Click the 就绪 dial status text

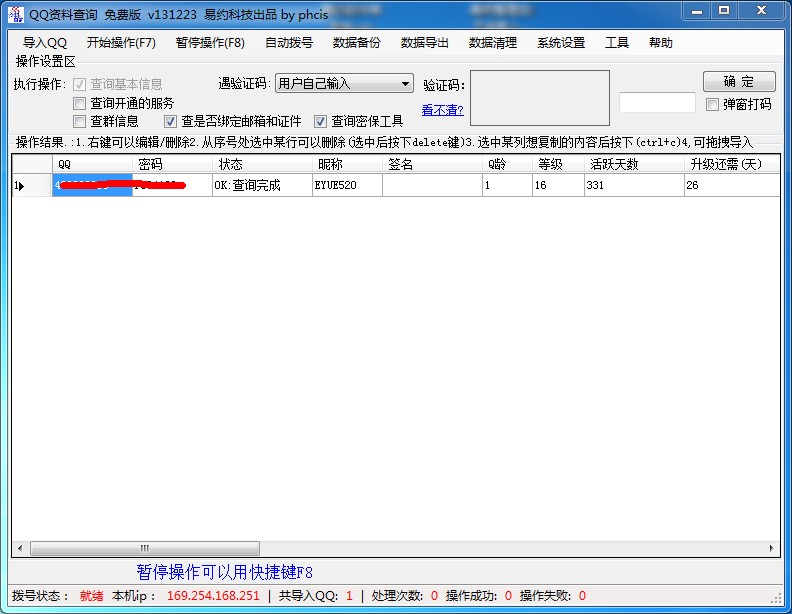[91, 596]
